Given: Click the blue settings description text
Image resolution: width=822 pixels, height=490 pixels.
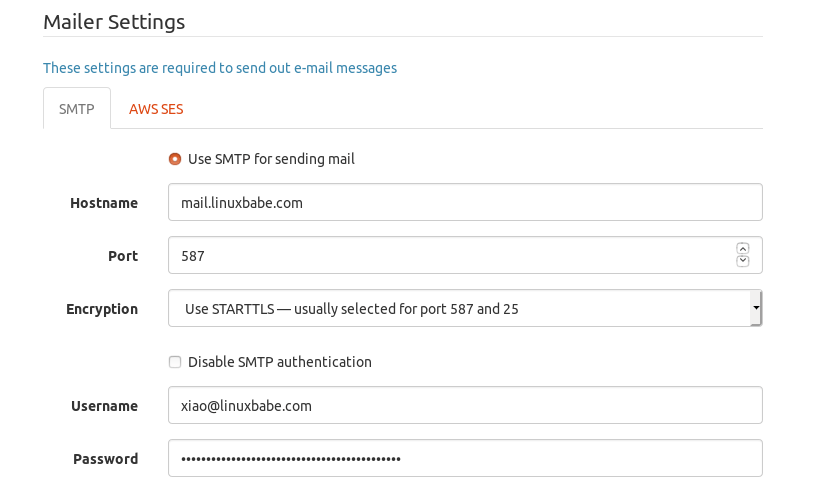Looking at the screenshot, I should click(220, 68).
